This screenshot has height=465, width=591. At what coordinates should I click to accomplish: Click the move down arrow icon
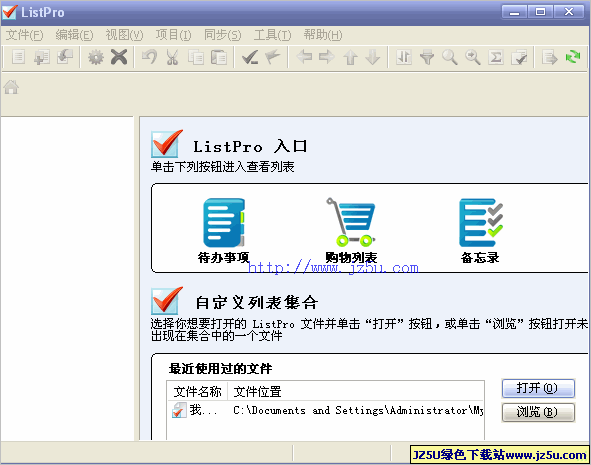click(x=373, y=57)
